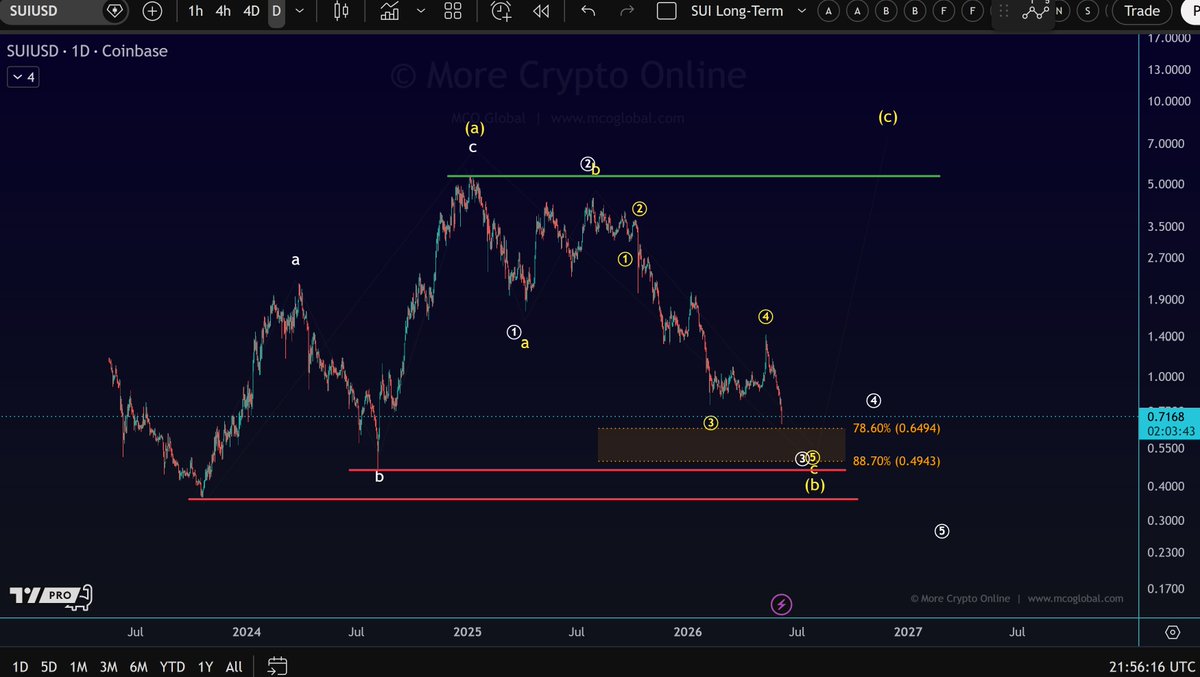Select the Elliott wave pattern tool icon
This screenshot has width=1200, height=677.
tap(1035, 11)
